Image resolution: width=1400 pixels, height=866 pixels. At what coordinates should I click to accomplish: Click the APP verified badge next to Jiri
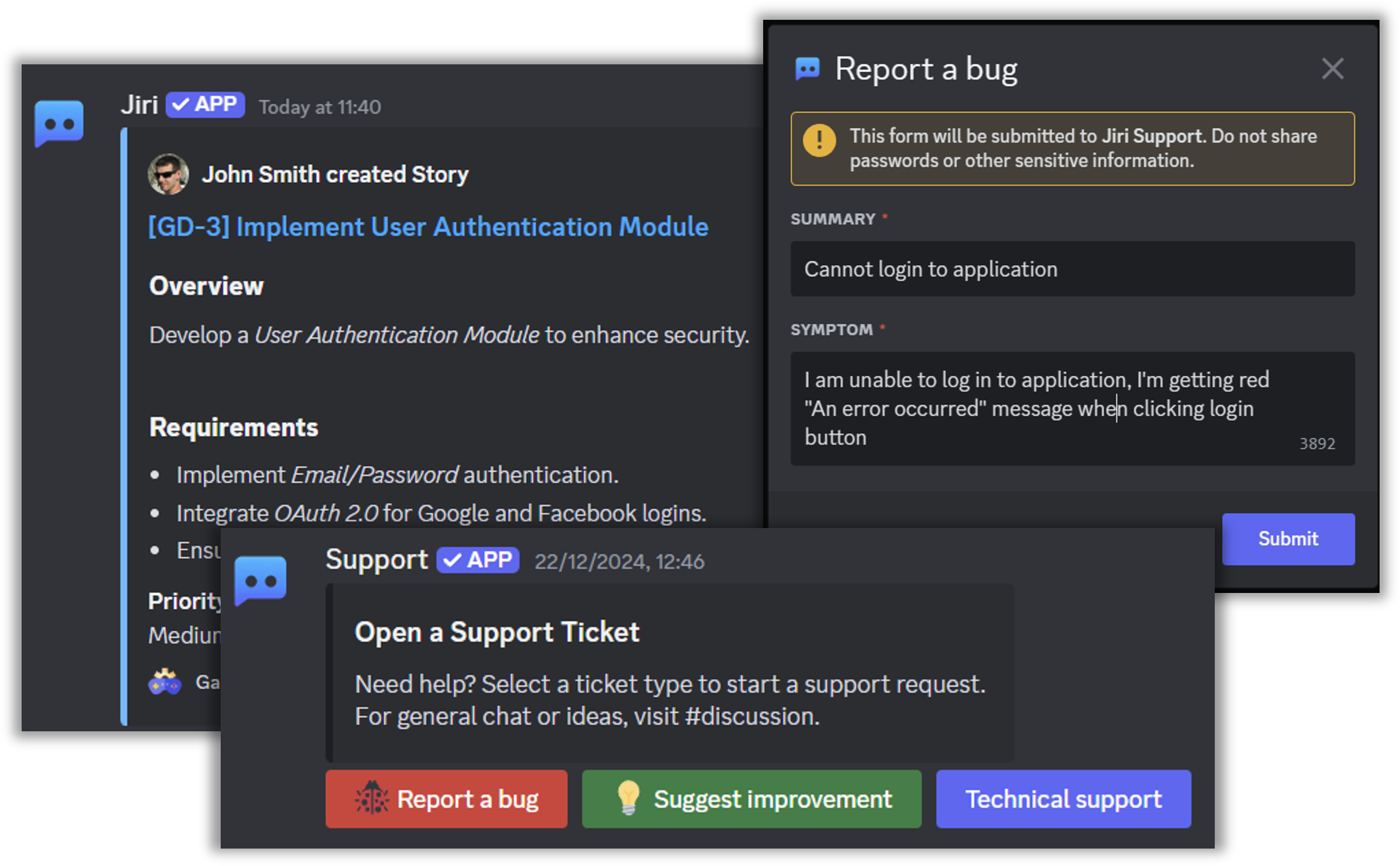tap(205, 105)
